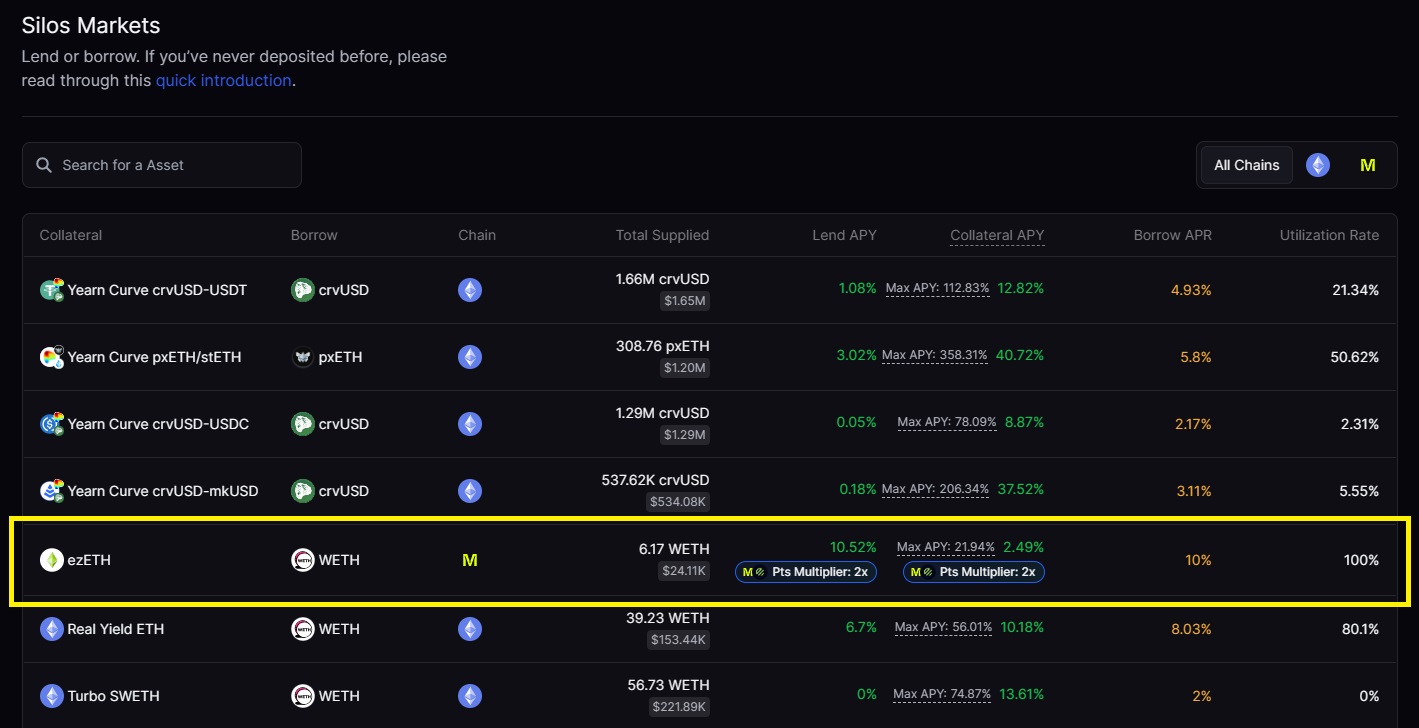Click the Borrow APR column header
The width and height of the screenshot is (1419, 728).
coord(1172,235)
